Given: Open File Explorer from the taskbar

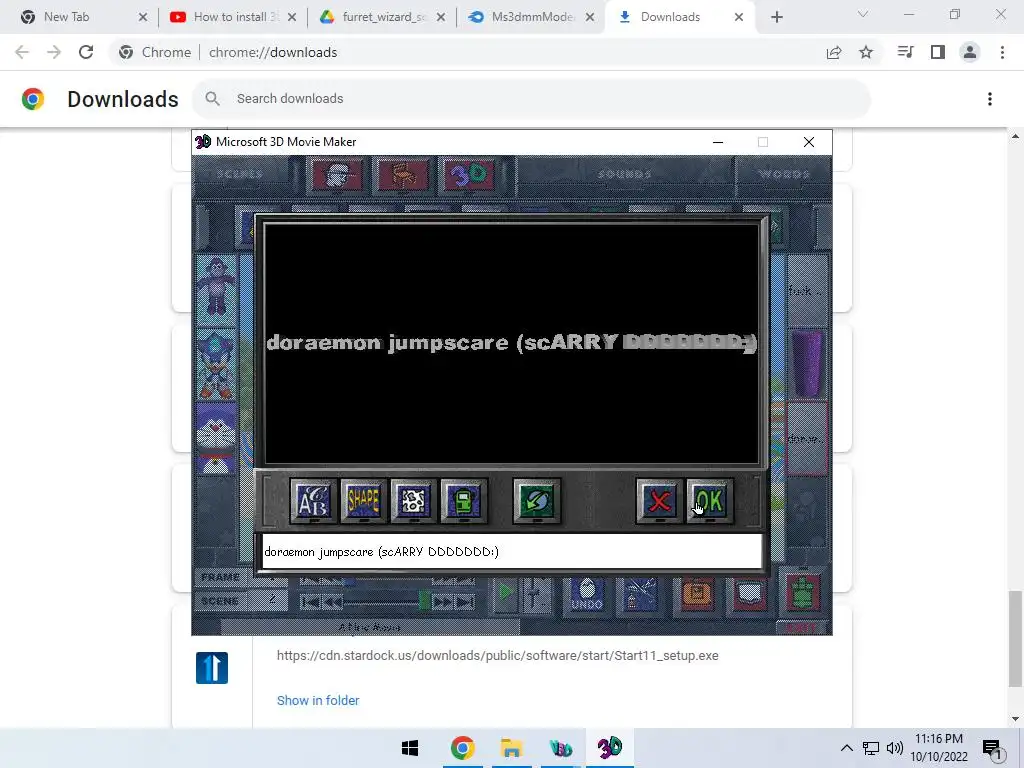Looking at the screenshot, I should point(511,748).
